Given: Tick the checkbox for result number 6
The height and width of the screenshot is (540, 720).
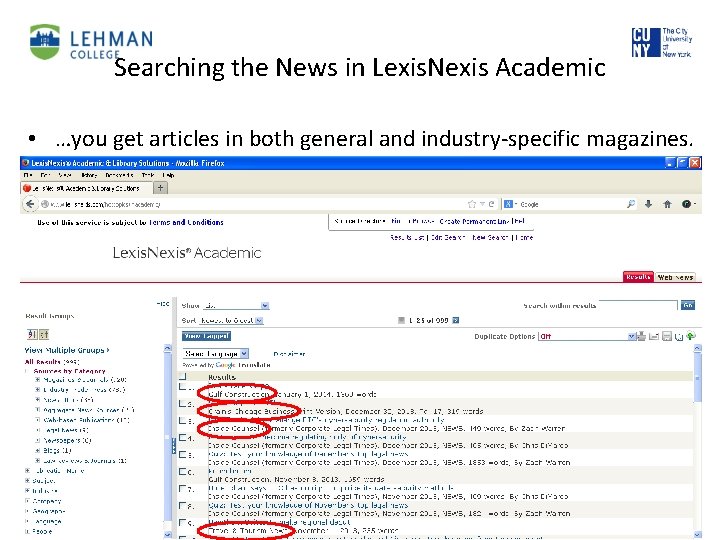Looking at the screenshot, I should (x=183, y=471).
